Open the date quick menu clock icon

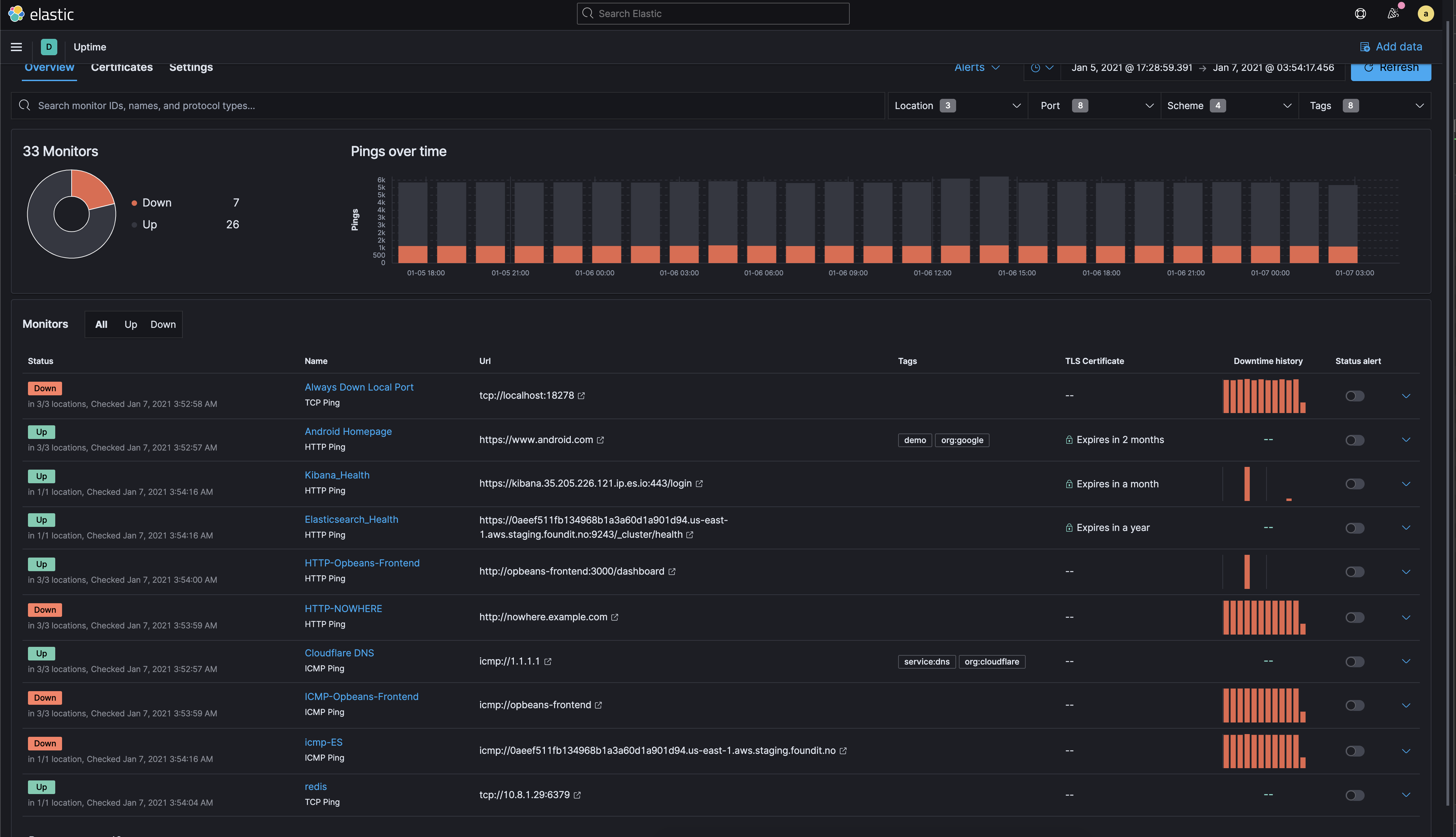click(x=1042, y=68)
